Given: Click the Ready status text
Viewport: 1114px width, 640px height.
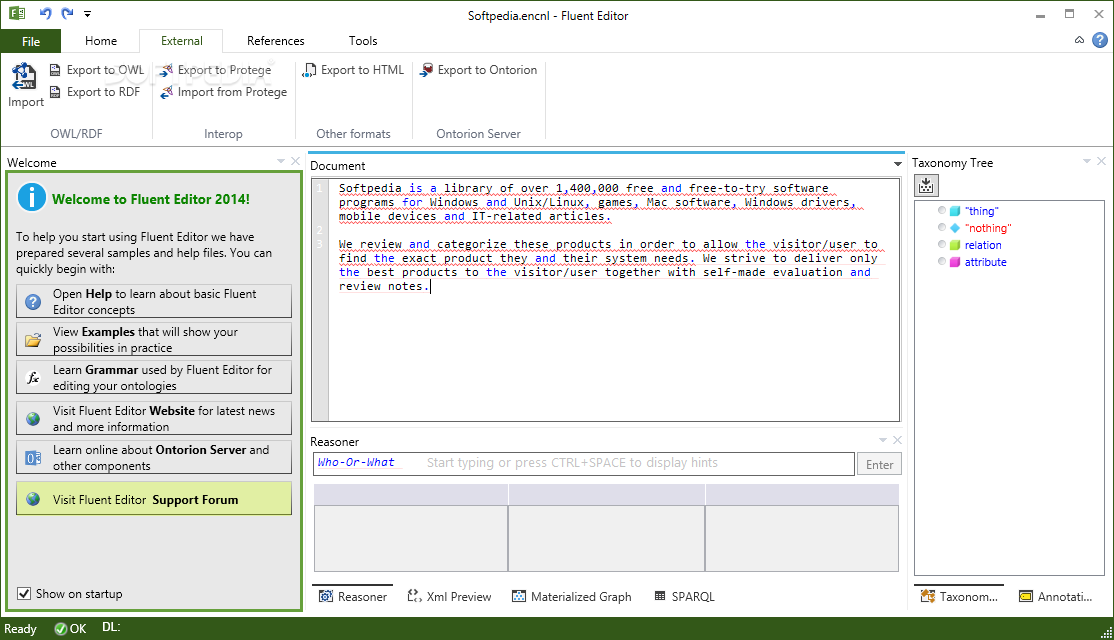Looking at the screenshot, I should 20,629.
